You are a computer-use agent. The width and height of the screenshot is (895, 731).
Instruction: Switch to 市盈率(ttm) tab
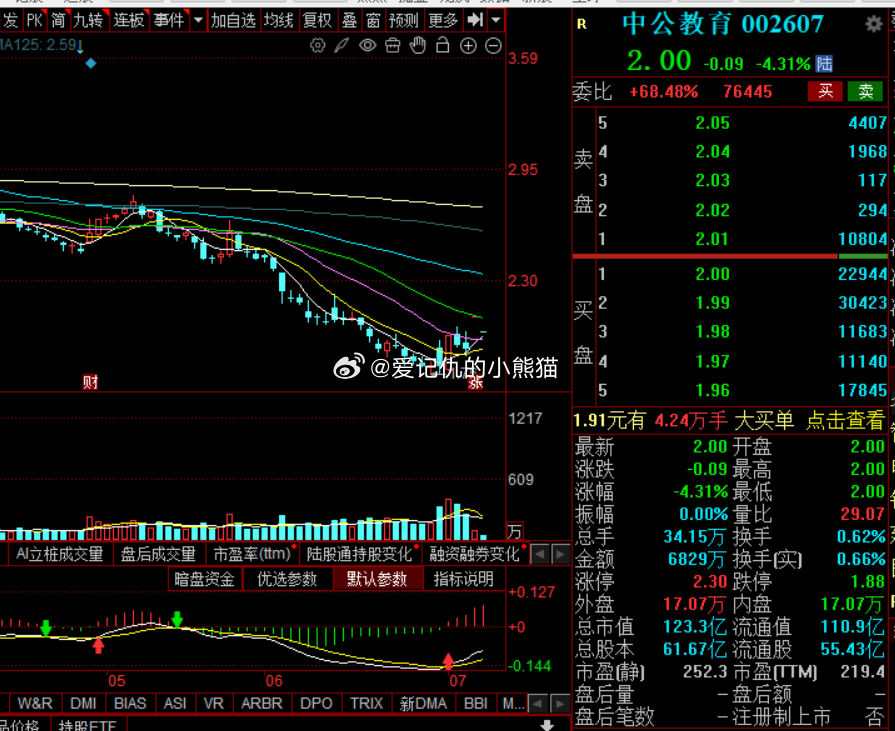pyautogui.click(x=252, y=554)
